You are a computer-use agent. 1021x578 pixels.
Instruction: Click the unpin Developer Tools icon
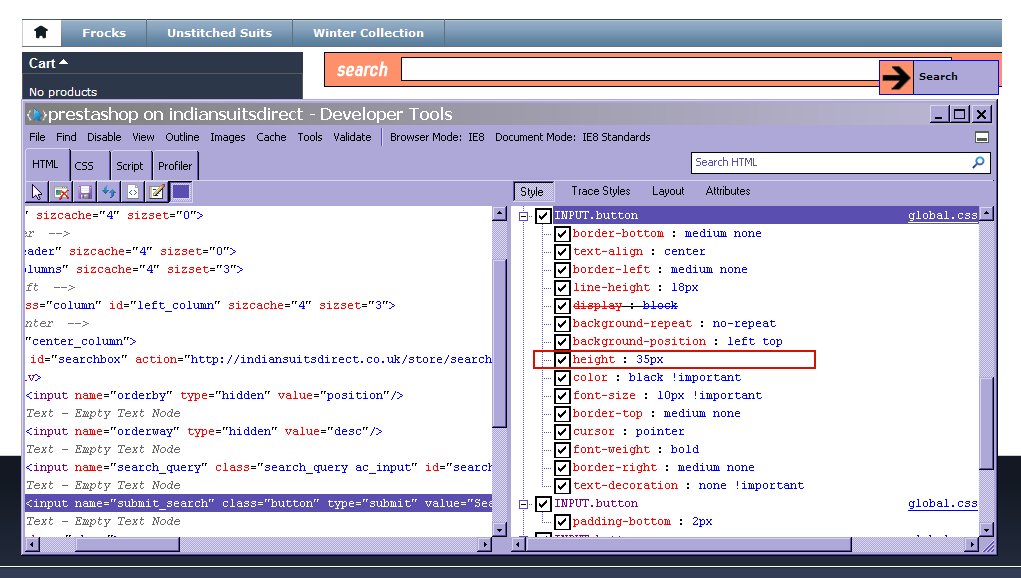(982, 138)
